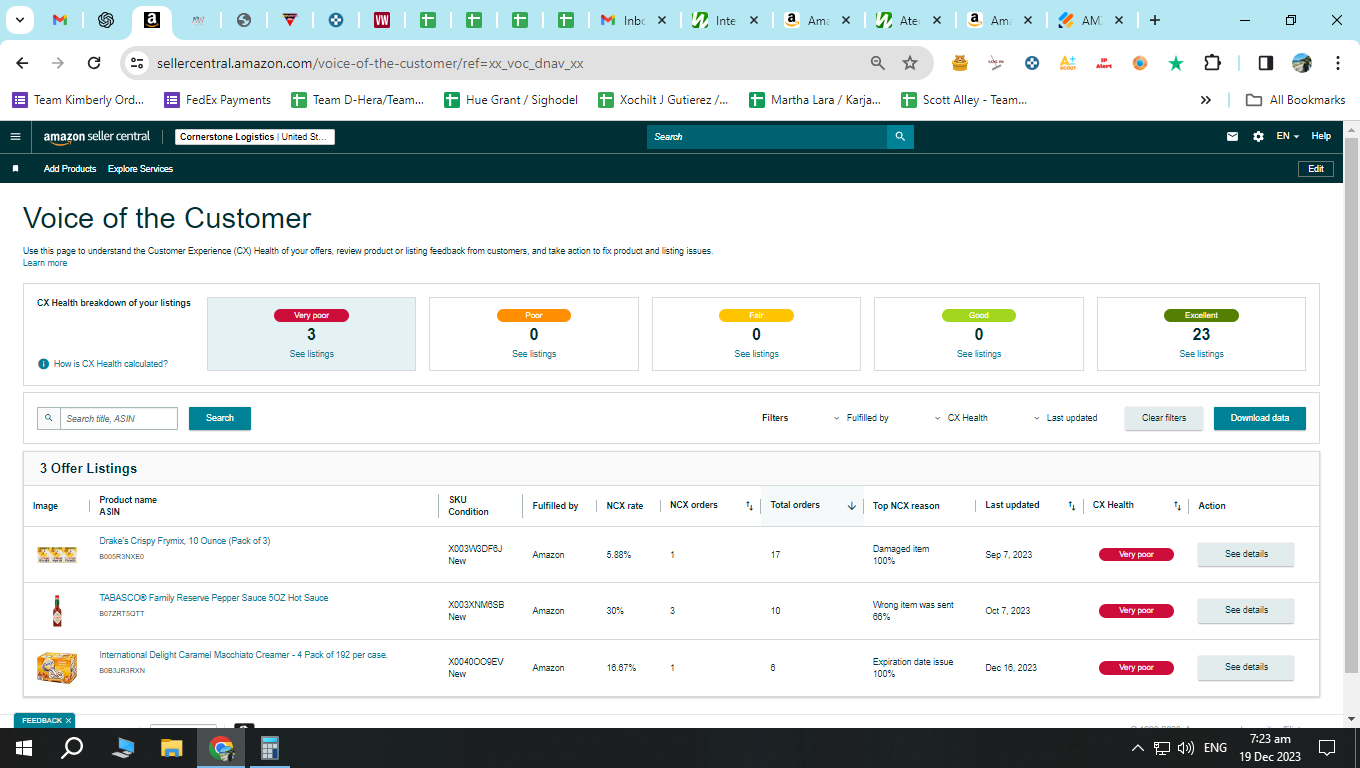Open the Learn more link
The height and width of the screenshot is (768, 1360).
[x=45, y=263]
